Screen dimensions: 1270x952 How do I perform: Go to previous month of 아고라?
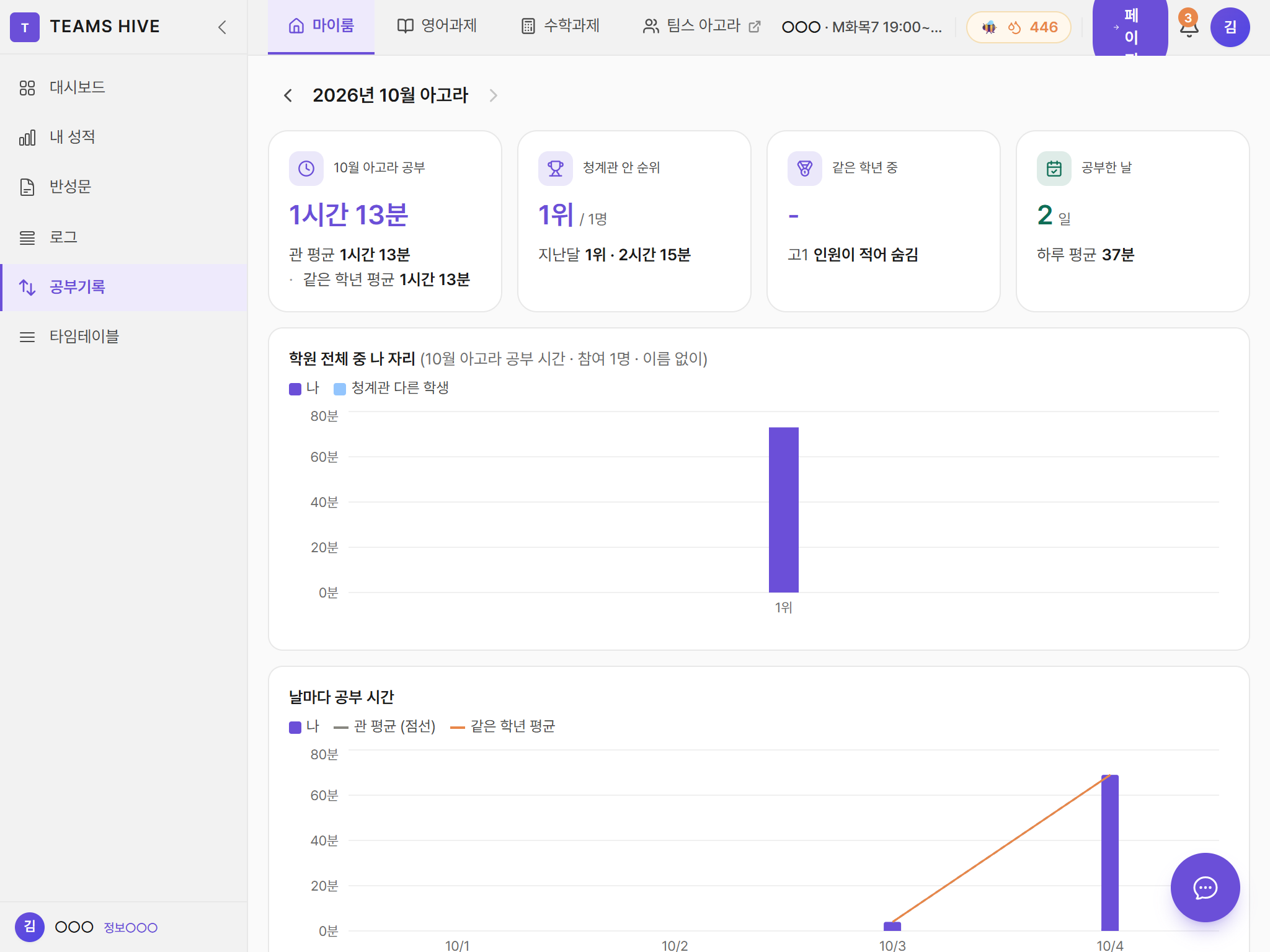pos(288,95)
